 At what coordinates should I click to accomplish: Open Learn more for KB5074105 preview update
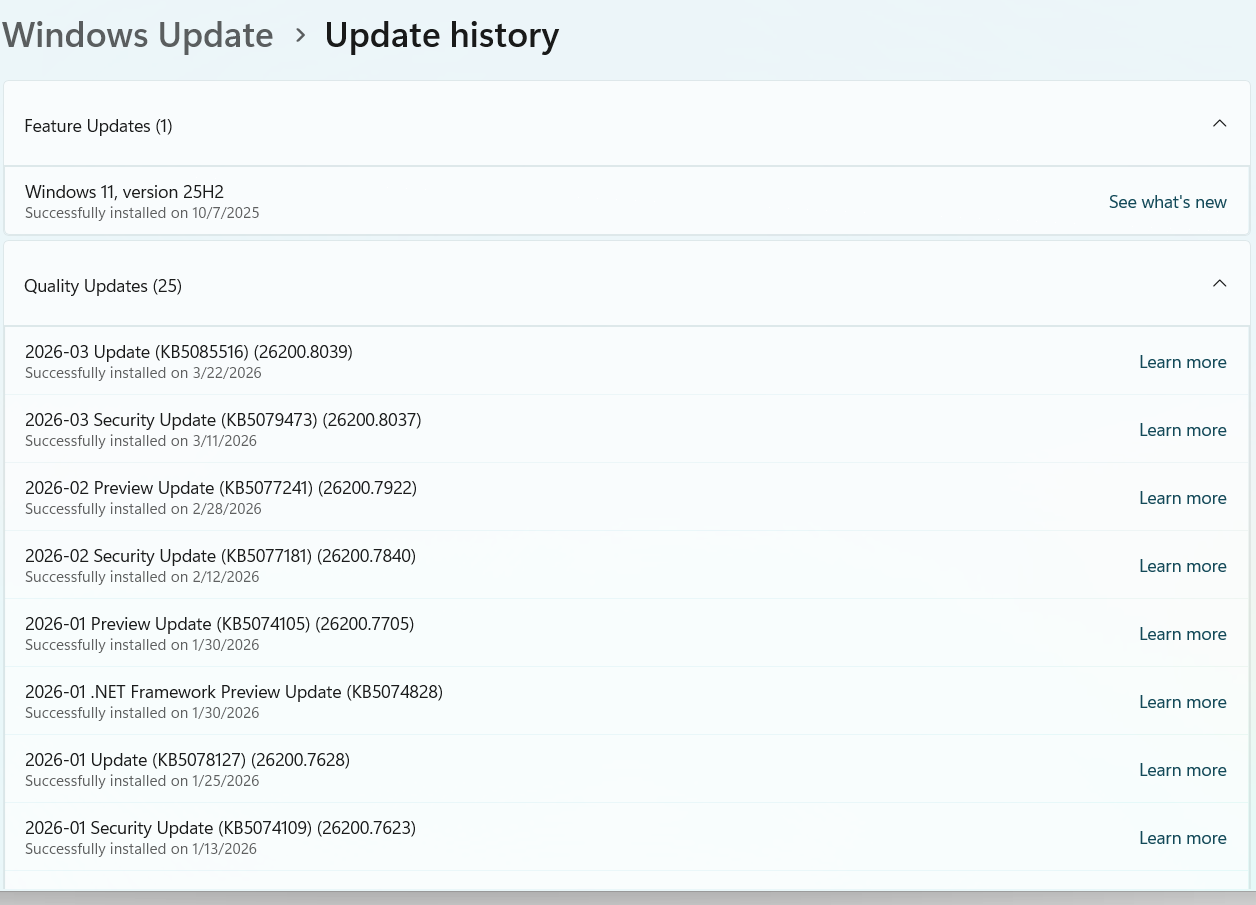point(1182,634)
